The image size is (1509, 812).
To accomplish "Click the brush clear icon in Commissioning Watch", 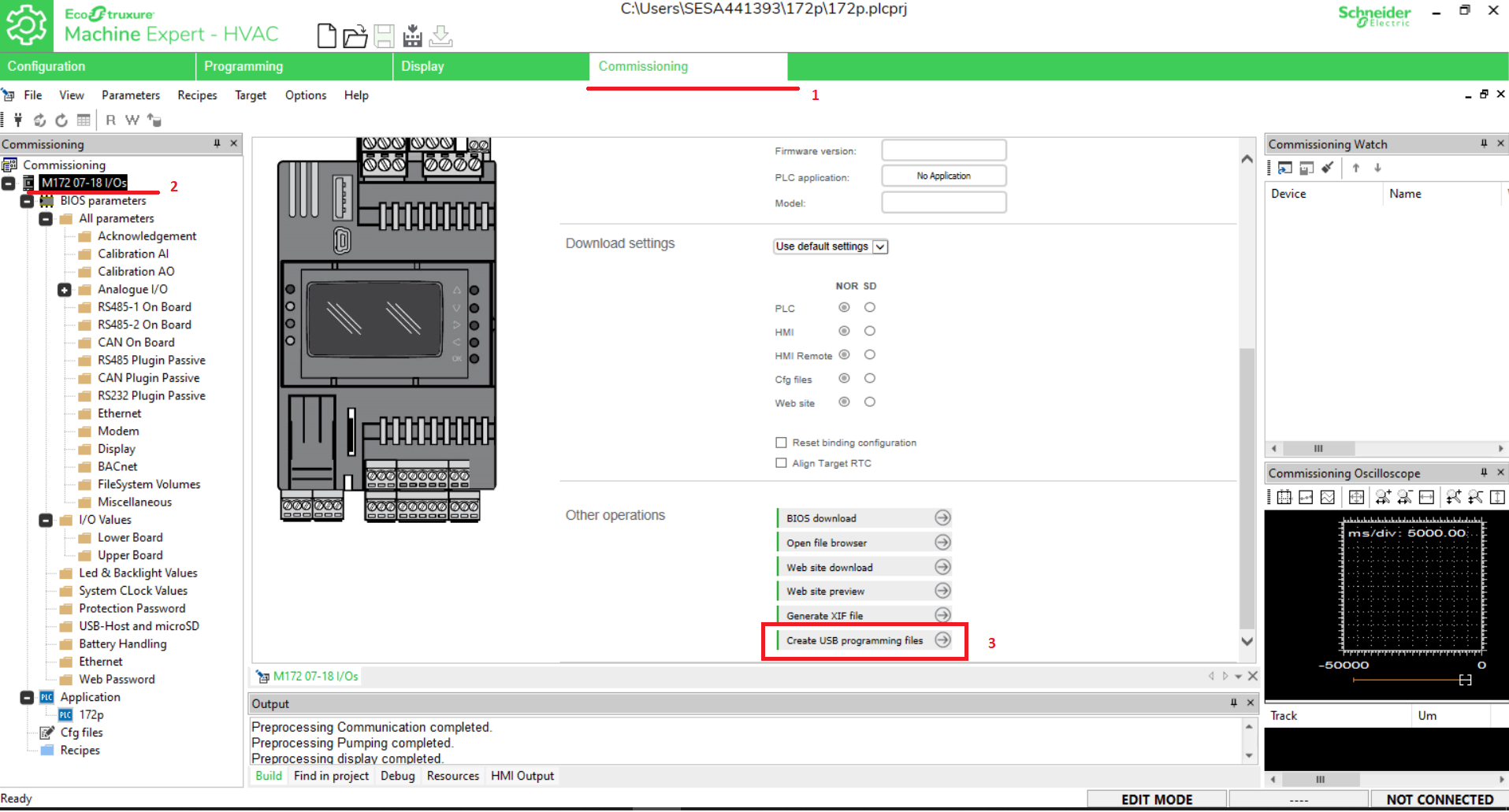I will point(1328,168).
